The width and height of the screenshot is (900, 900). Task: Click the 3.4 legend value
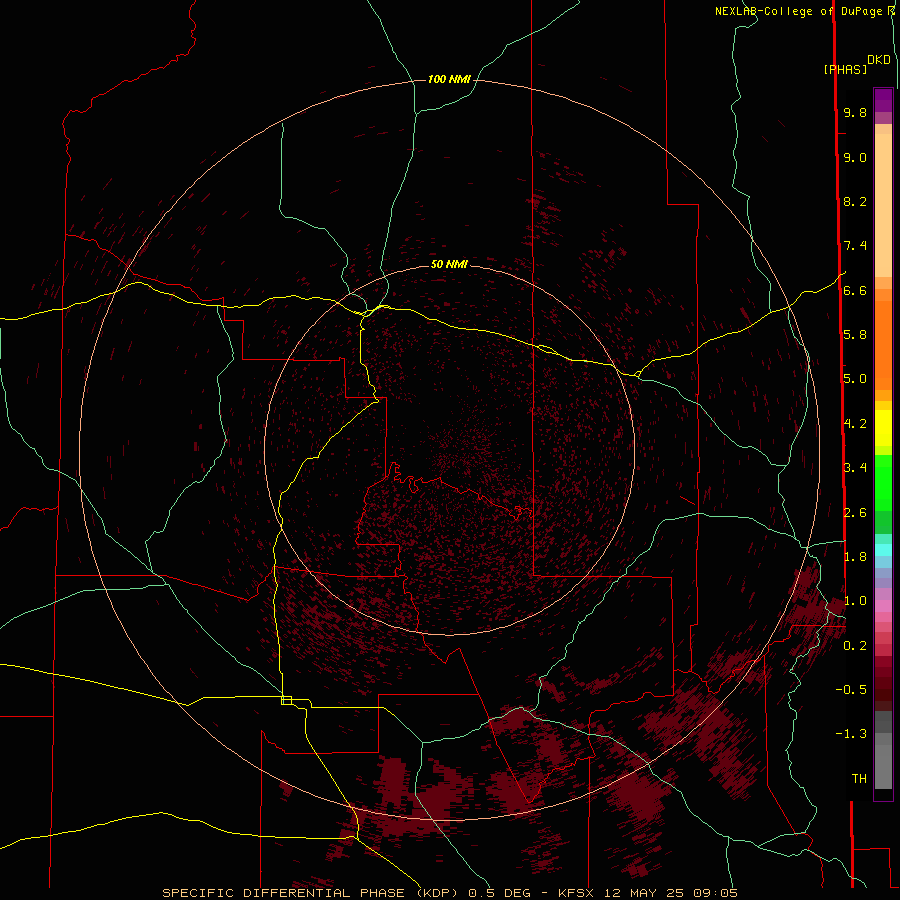[x=855, y=468]
